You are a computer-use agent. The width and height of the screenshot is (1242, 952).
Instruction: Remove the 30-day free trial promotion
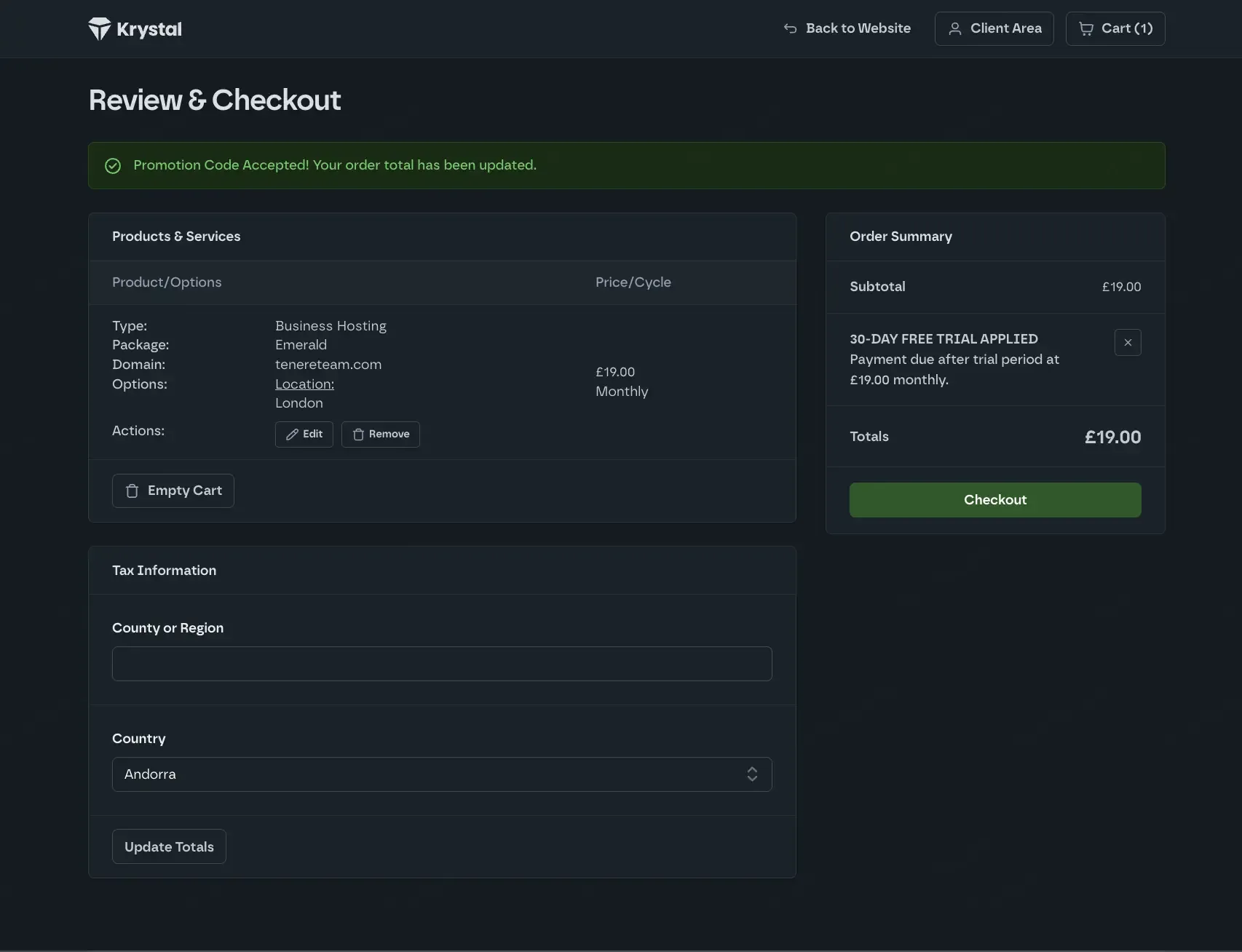(x=1128, y=343)
